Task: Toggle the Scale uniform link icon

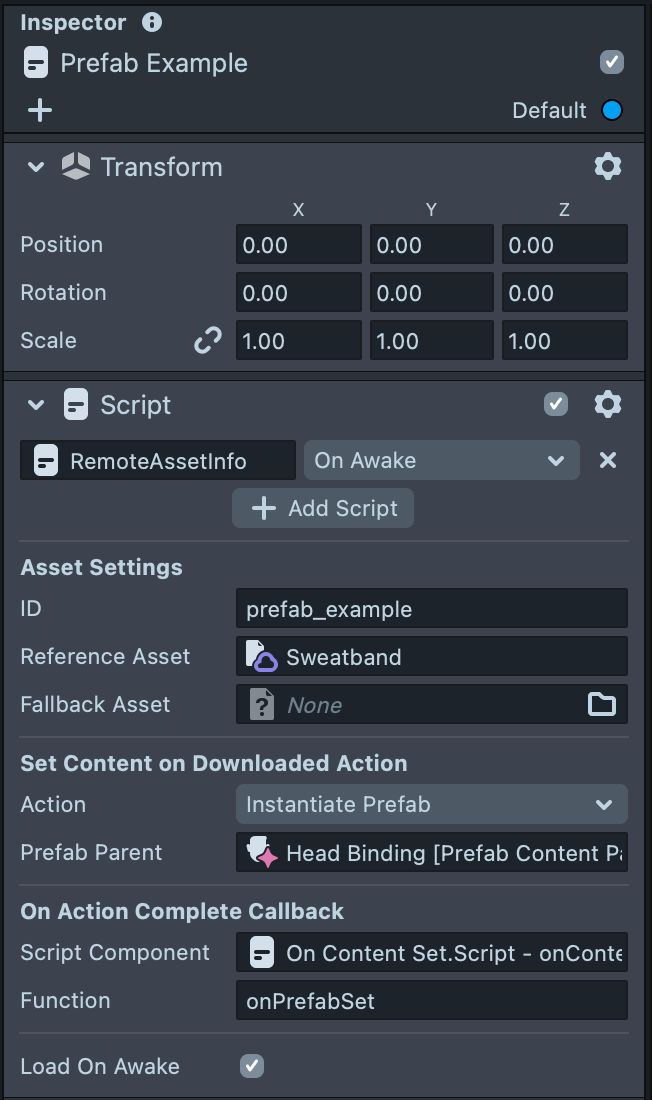Action: click(207, 341)
